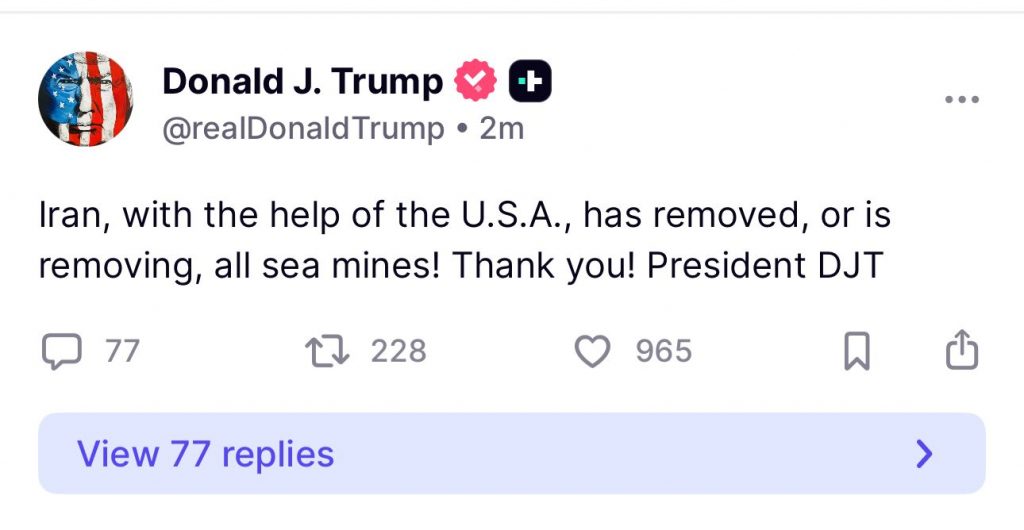Click the 965 like count
The image size is (1024, 530).
click(663, 351)
